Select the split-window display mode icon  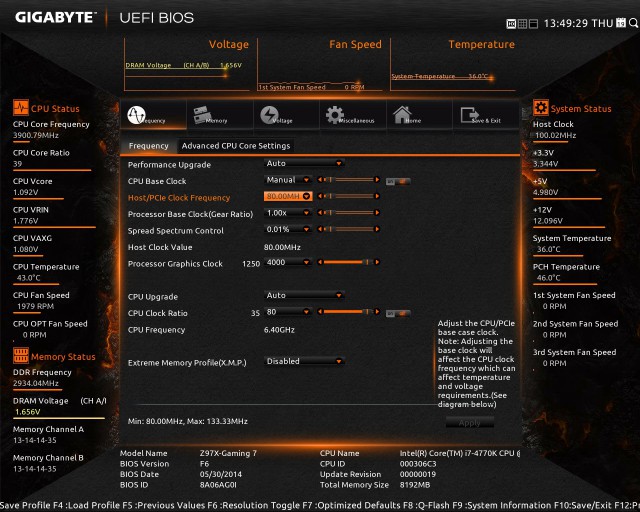pos(533,24)
